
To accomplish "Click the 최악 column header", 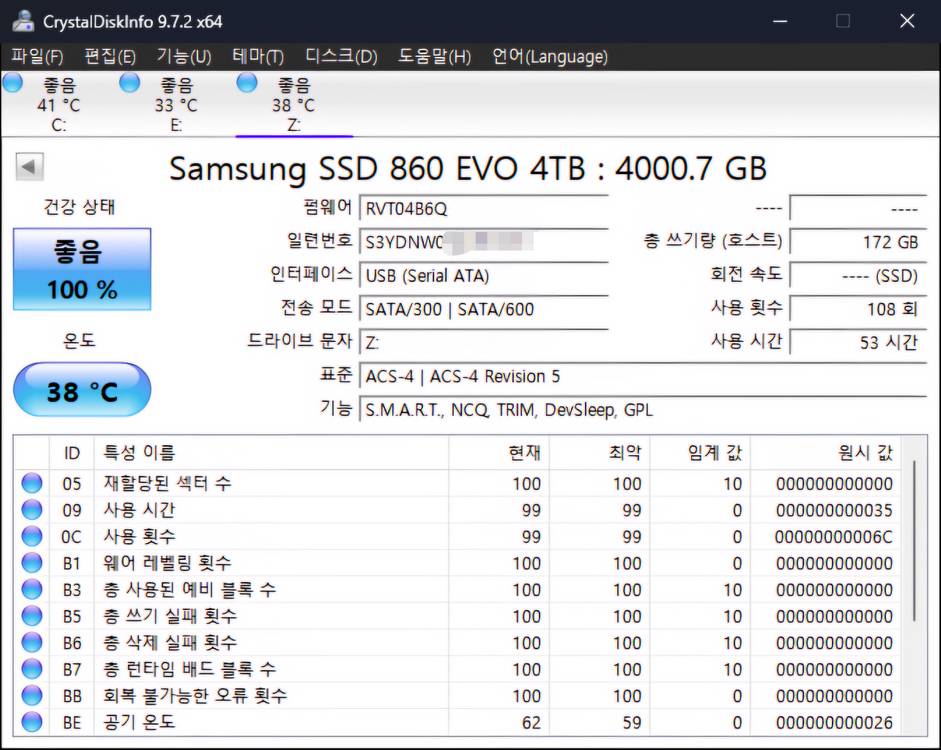I will (x=600, y=452).
